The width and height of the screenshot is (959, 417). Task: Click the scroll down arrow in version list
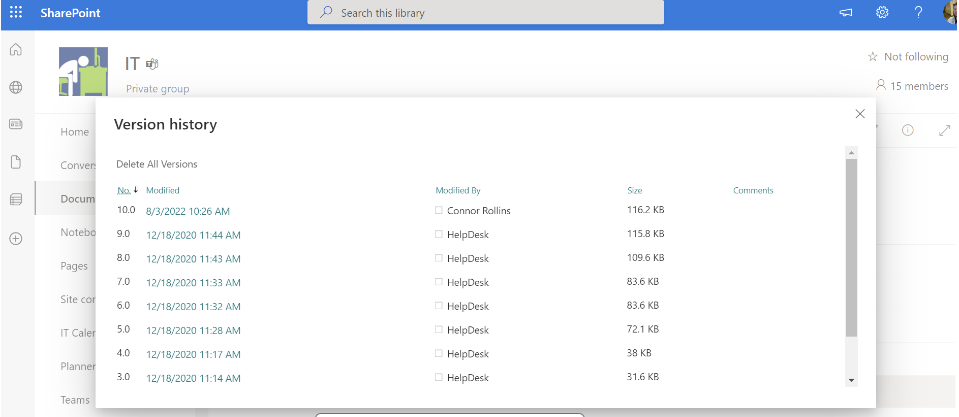851,380
